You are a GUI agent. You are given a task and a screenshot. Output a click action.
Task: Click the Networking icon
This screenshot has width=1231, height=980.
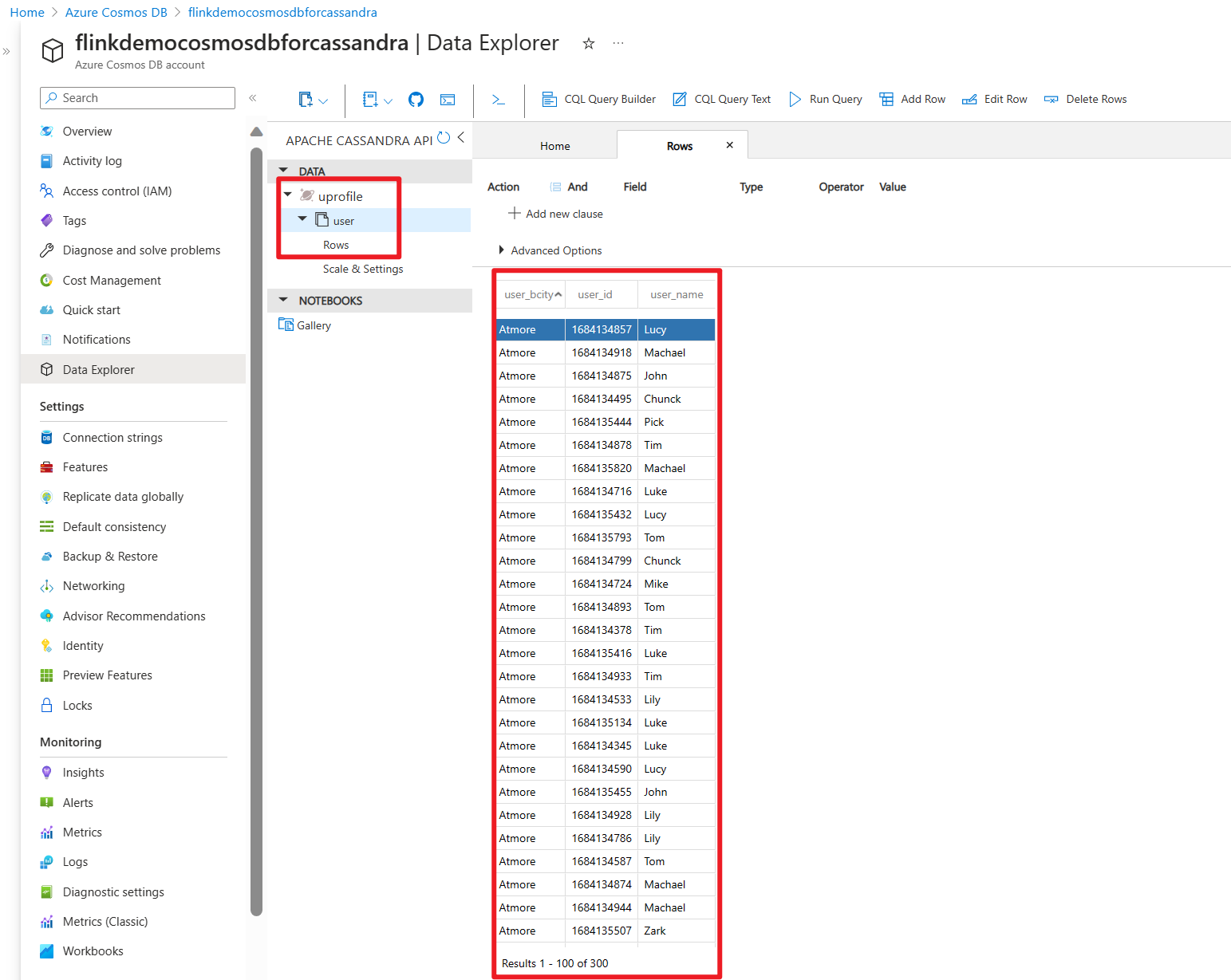(47, 586)
